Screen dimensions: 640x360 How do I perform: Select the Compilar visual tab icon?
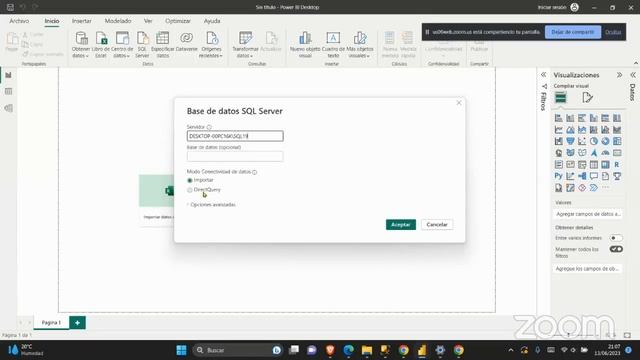coord(560,97)
